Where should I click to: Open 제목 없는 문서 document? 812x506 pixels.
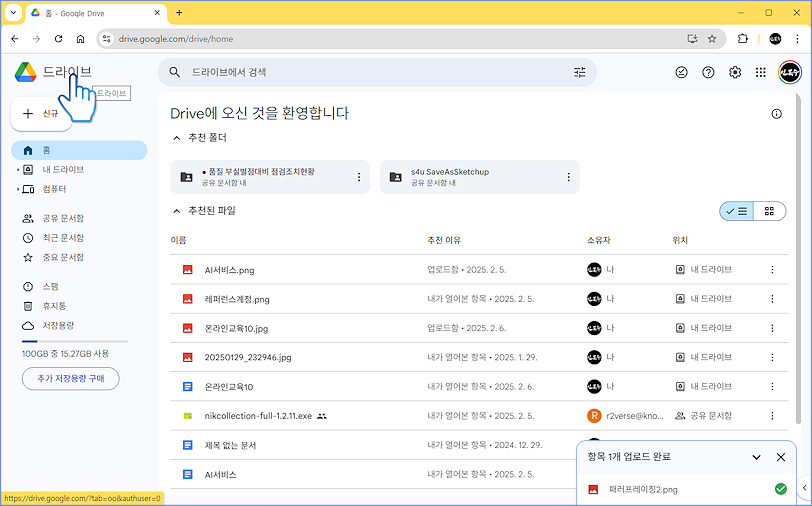(x=230, y=445)
